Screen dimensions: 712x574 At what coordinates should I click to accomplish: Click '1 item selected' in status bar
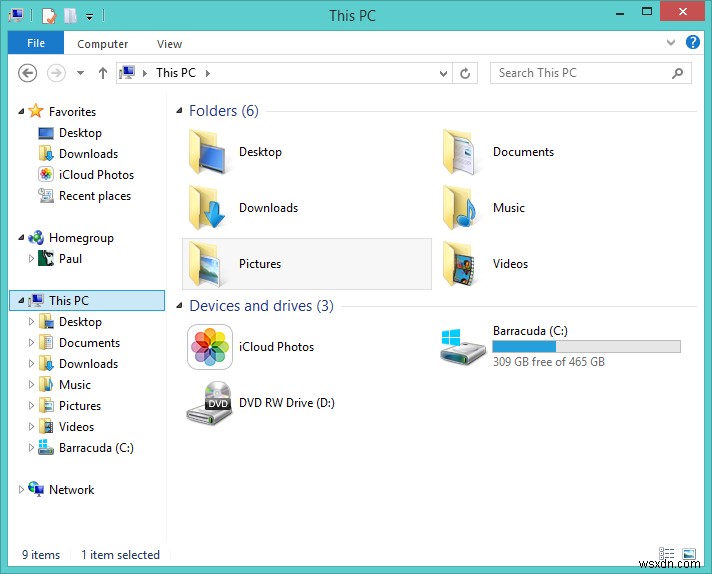pyautogui.click(x=120, y=555)
